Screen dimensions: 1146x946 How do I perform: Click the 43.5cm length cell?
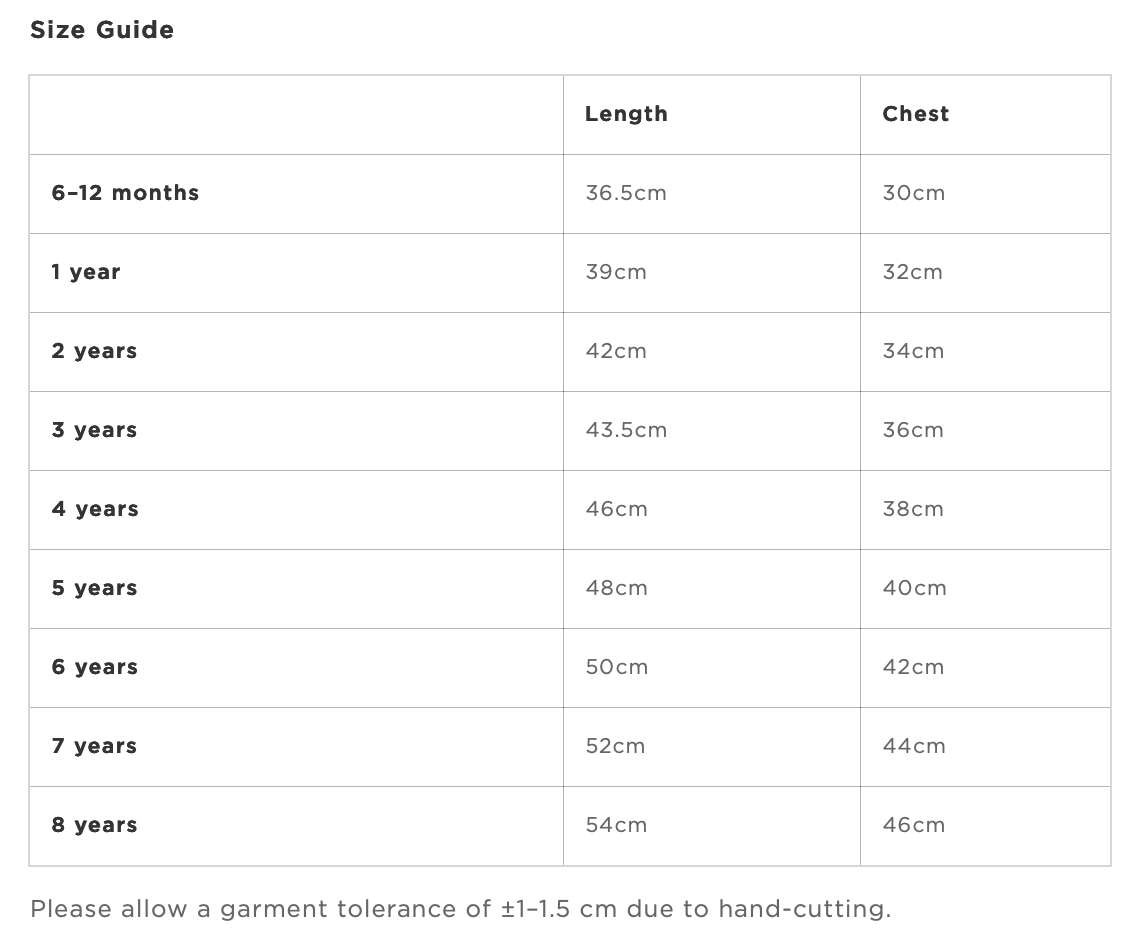point(712,431)
